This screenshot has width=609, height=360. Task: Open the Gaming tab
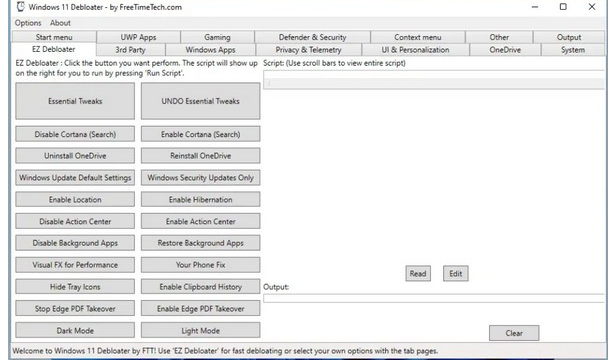click(x=218, y=37)
